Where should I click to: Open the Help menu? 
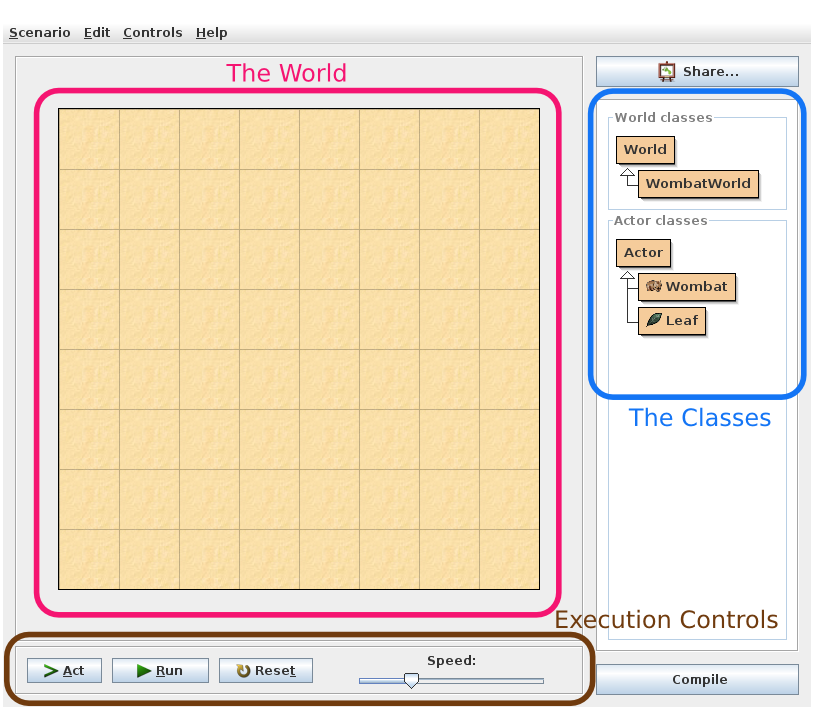(211, 32)
